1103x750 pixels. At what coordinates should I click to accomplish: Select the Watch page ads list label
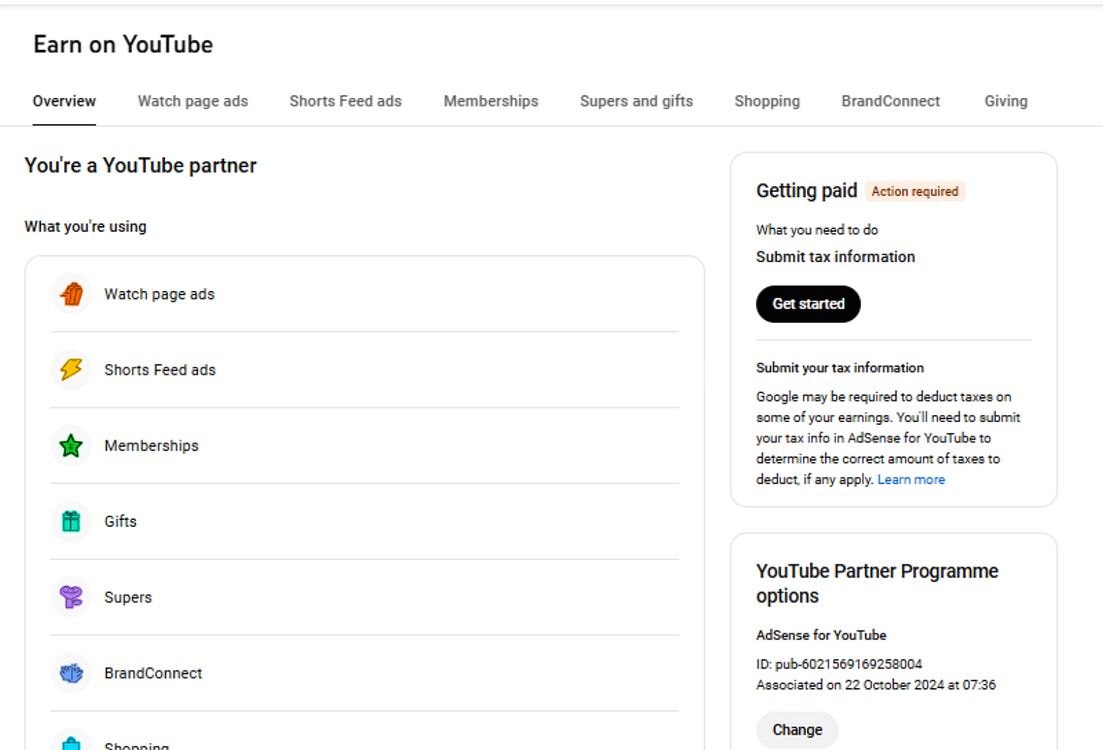pyautogui.click(x=160, y=294)
